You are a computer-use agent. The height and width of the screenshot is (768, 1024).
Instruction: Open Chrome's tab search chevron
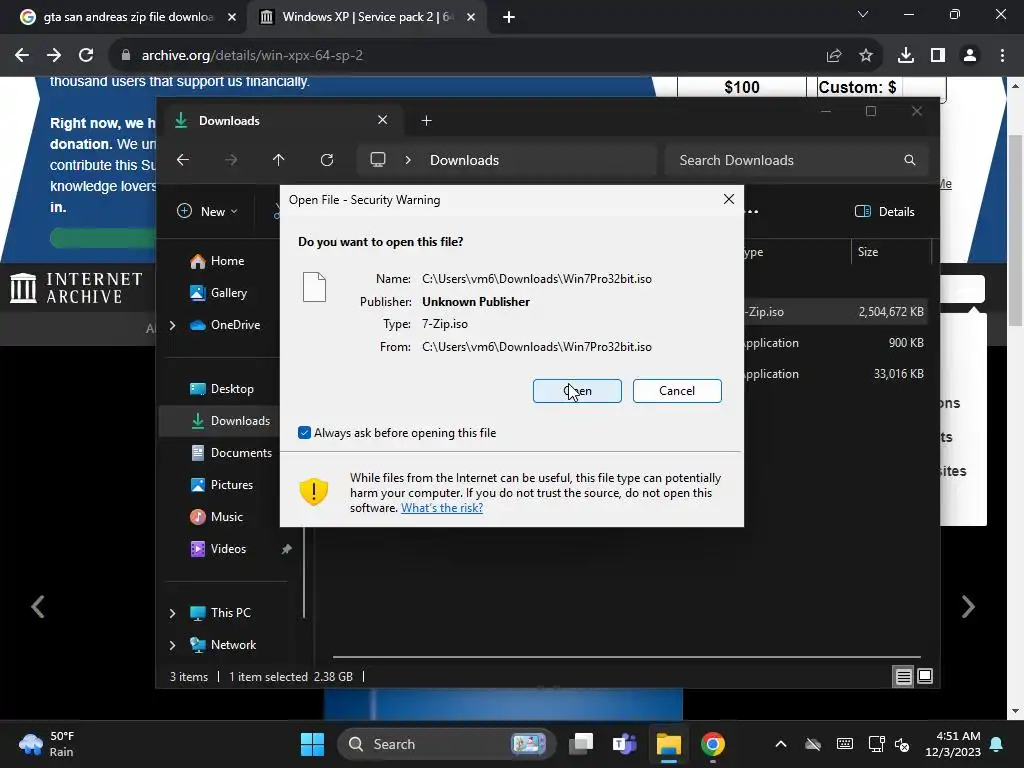click(863, 14)
